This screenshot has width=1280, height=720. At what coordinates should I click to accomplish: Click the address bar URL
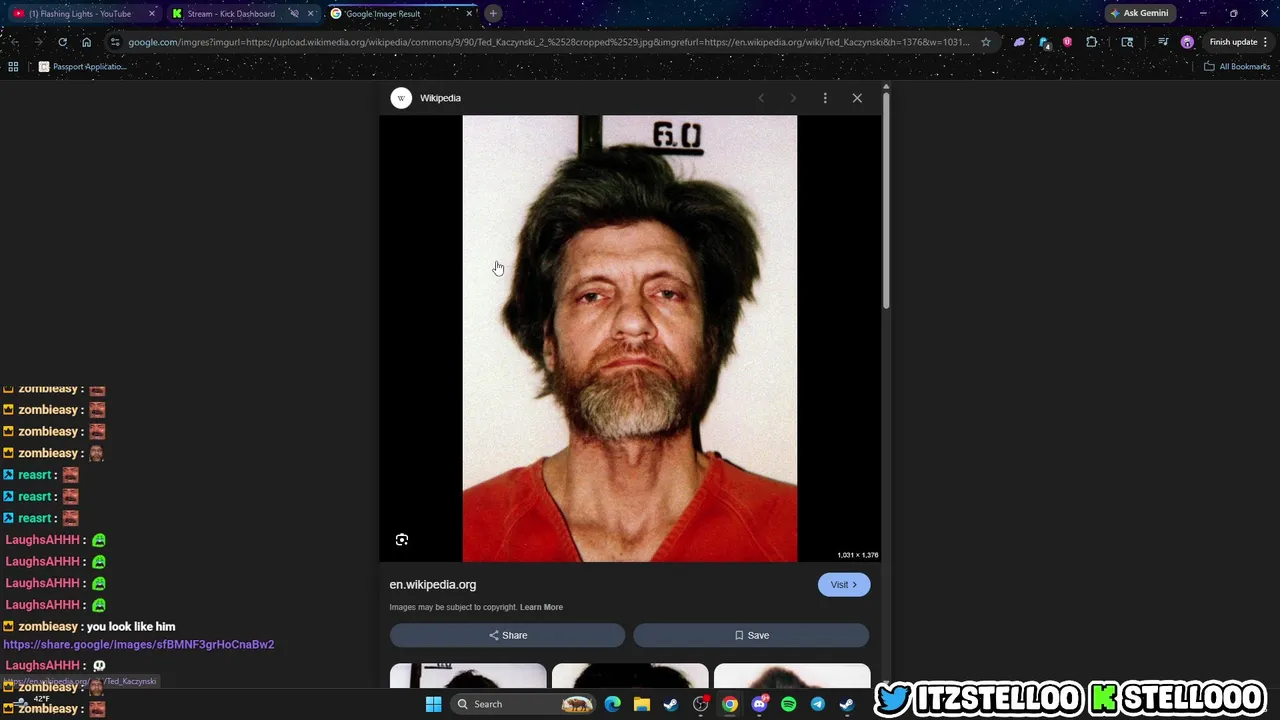(548, 42)
